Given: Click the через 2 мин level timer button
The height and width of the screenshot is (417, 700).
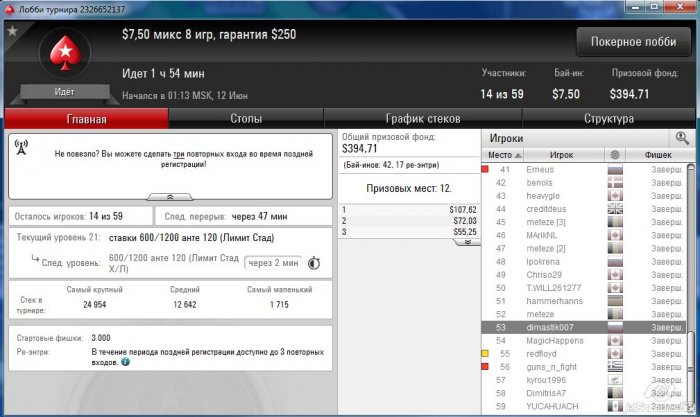Looking at the screenshot, I should pyautogui.click(x=273, y=263).
